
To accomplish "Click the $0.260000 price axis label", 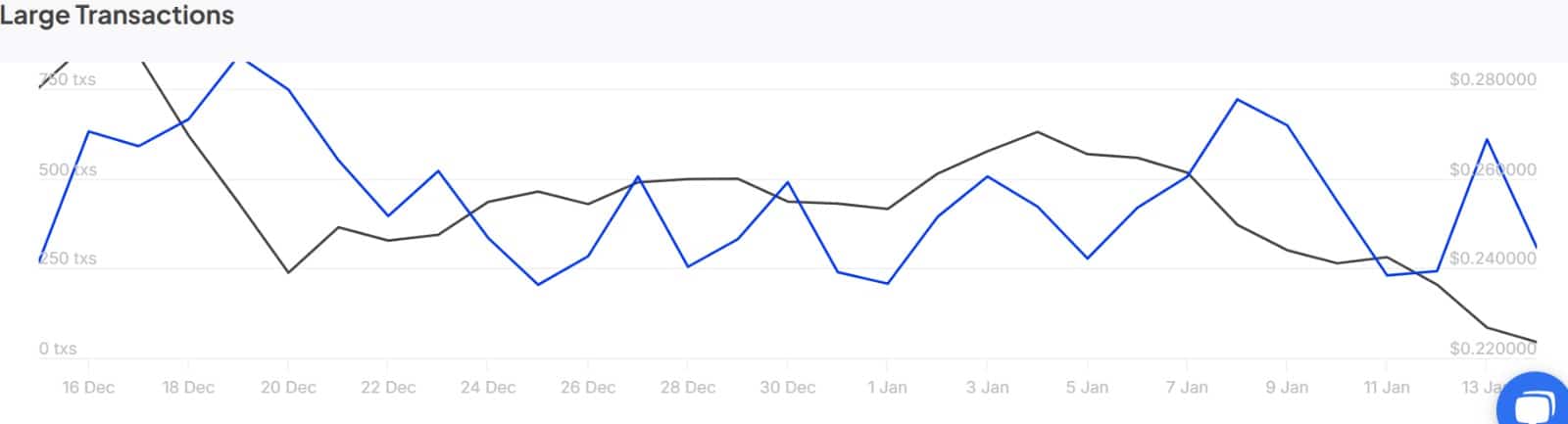I will tap(1493, 170).
